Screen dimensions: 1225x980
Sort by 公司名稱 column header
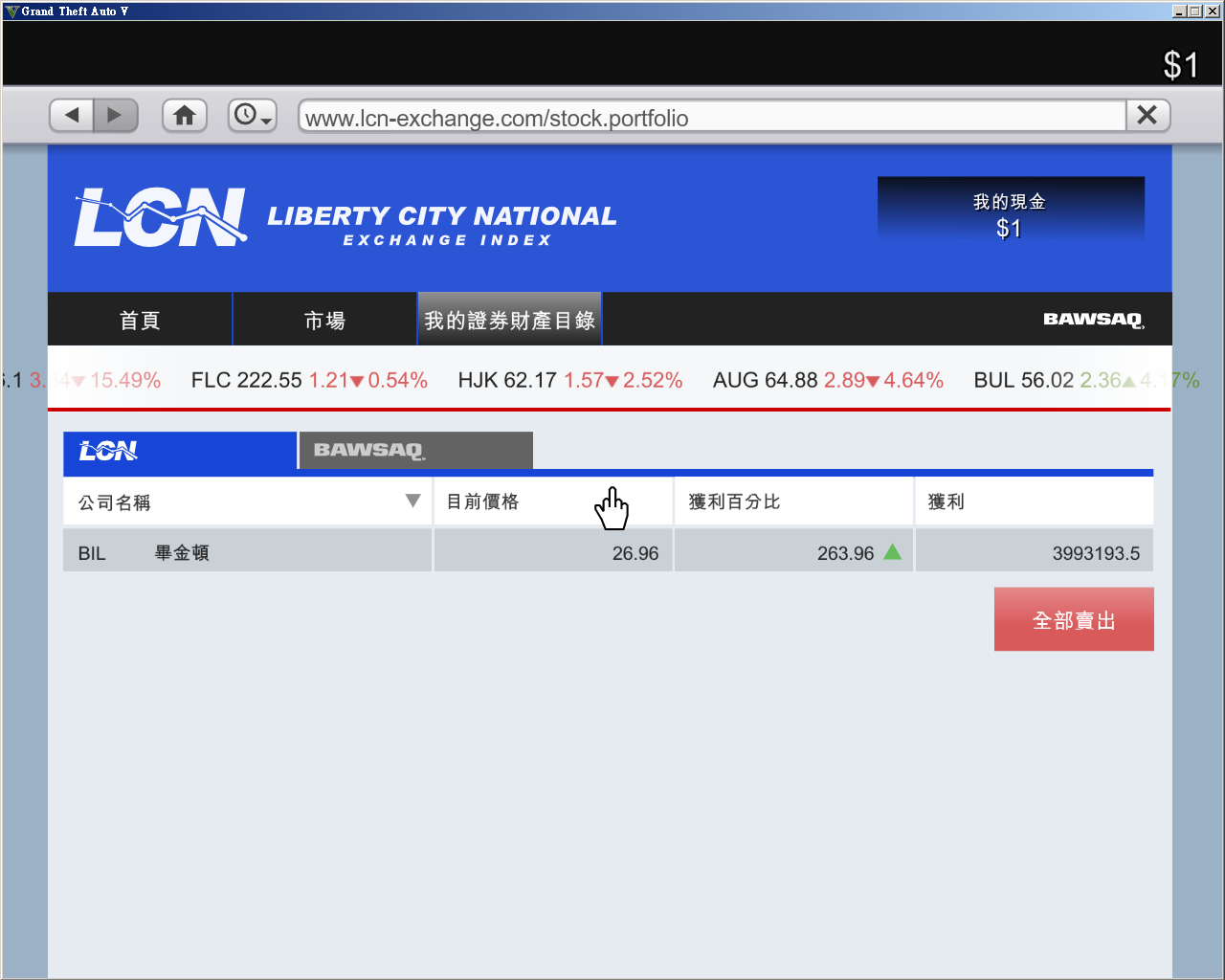click(x=248, y=501)
